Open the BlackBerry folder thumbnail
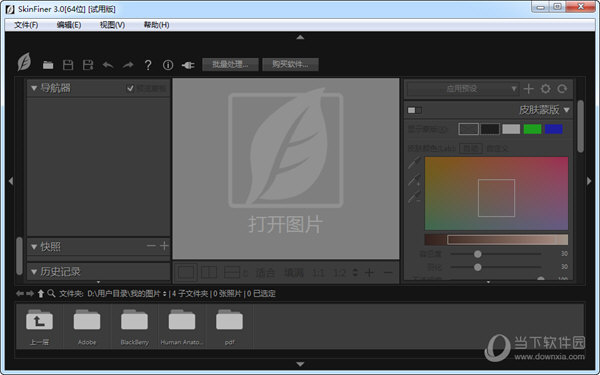Viewport: 600px width, 375px height. click(x=134, y=326)
